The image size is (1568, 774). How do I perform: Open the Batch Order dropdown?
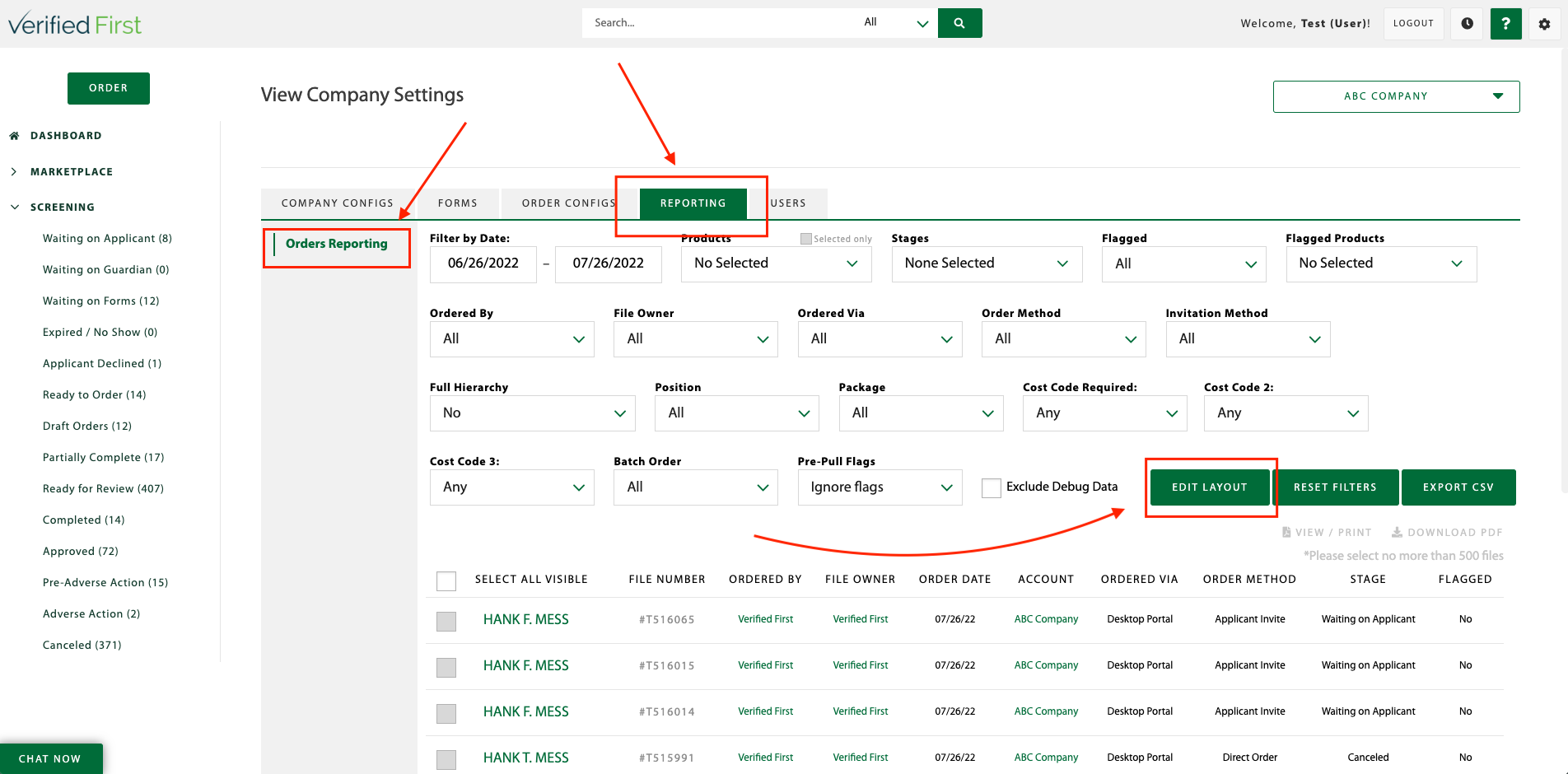click(695, 487)
